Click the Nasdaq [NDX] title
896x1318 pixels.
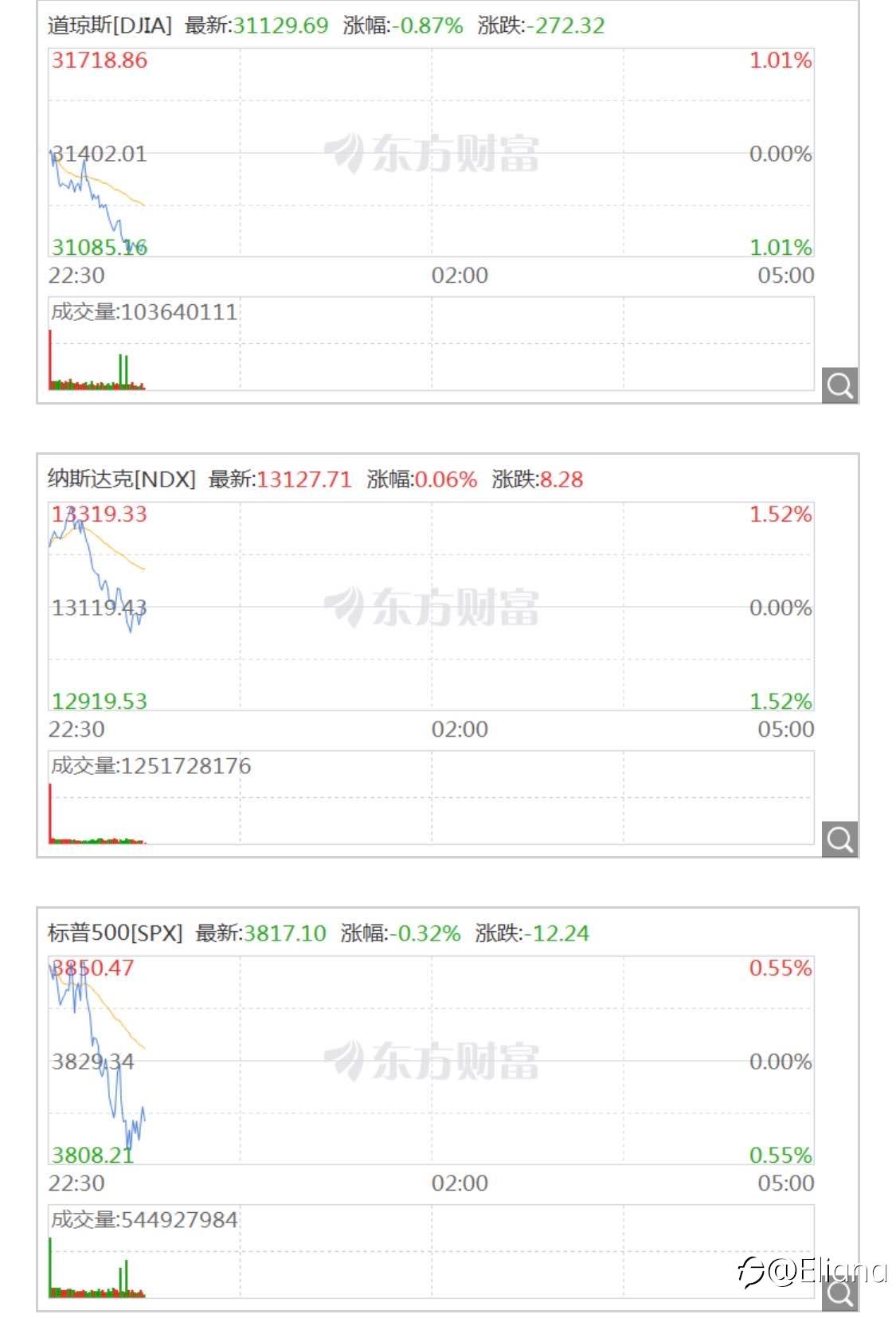[121, 479]
